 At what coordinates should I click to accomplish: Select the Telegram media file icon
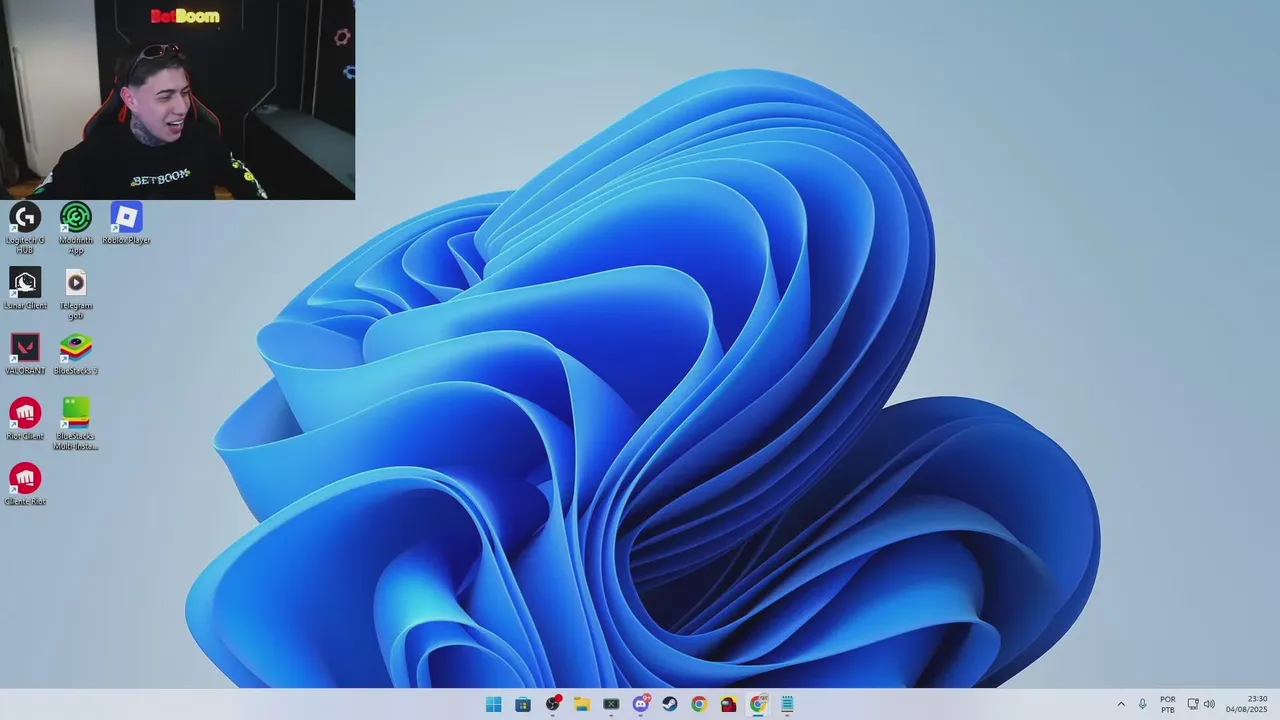click(x=76, y=293)
